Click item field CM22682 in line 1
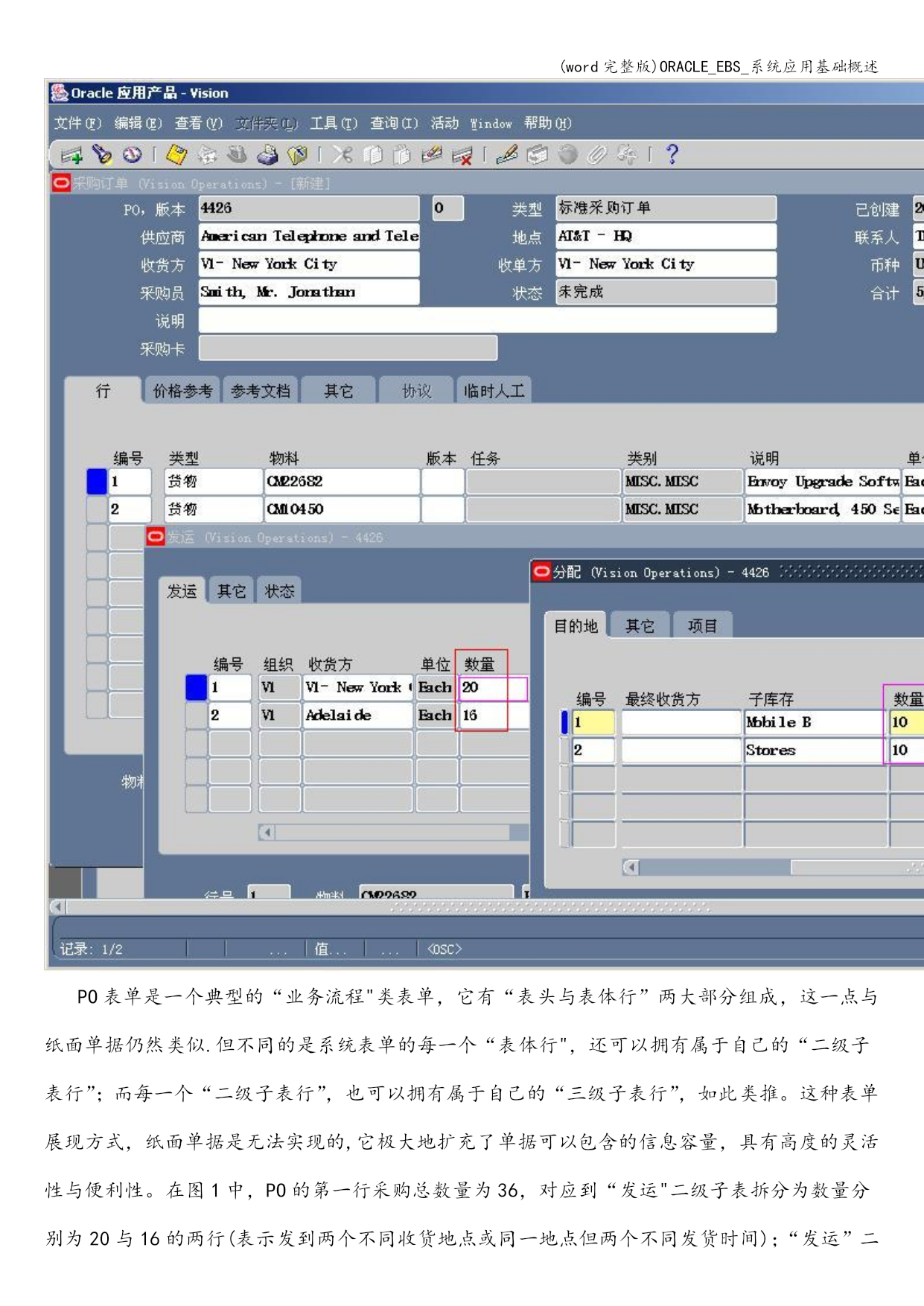 click(342, 481)
